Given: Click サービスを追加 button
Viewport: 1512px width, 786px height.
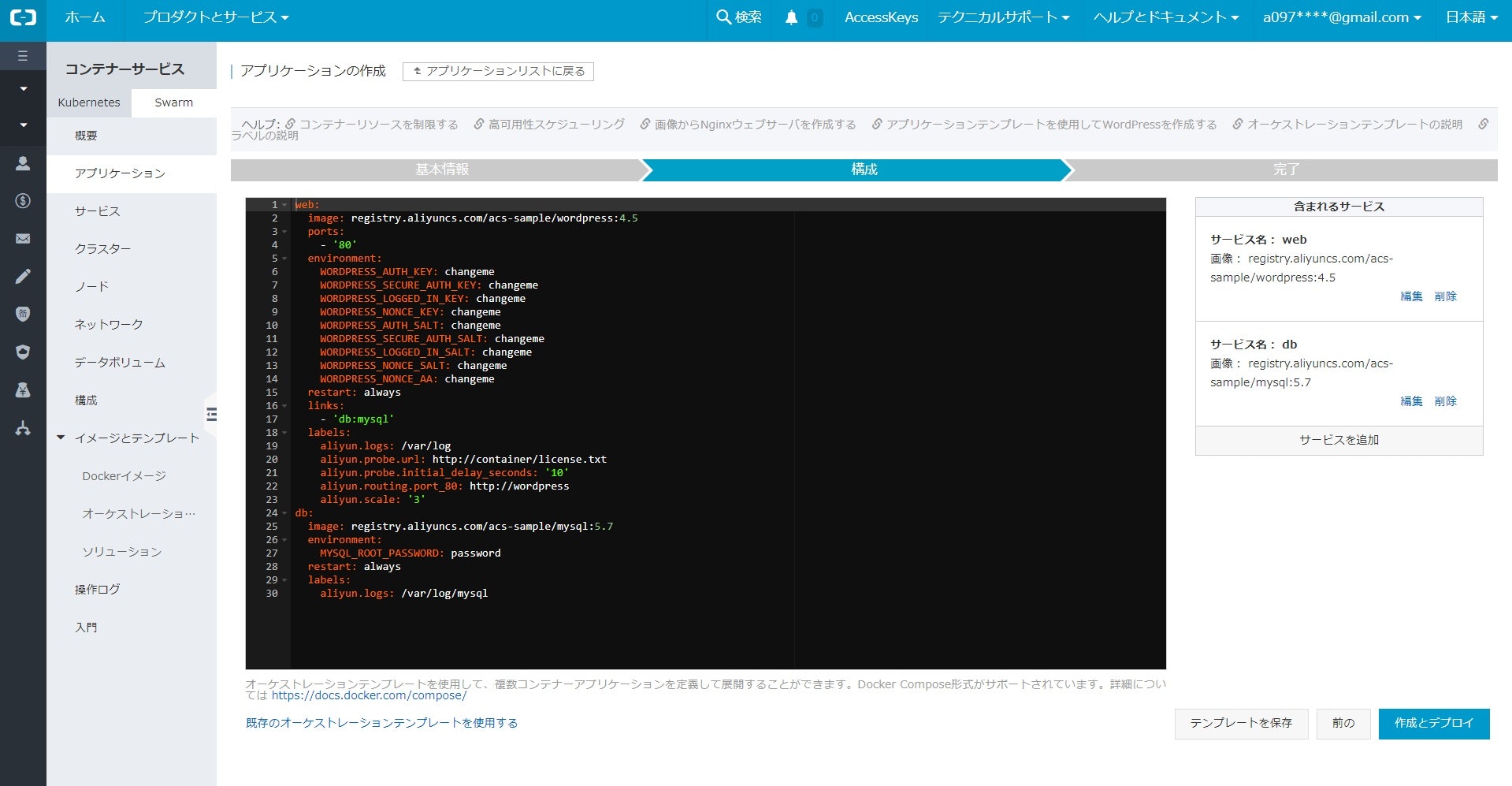Looking at the screenshot, I should point(1339,440).
